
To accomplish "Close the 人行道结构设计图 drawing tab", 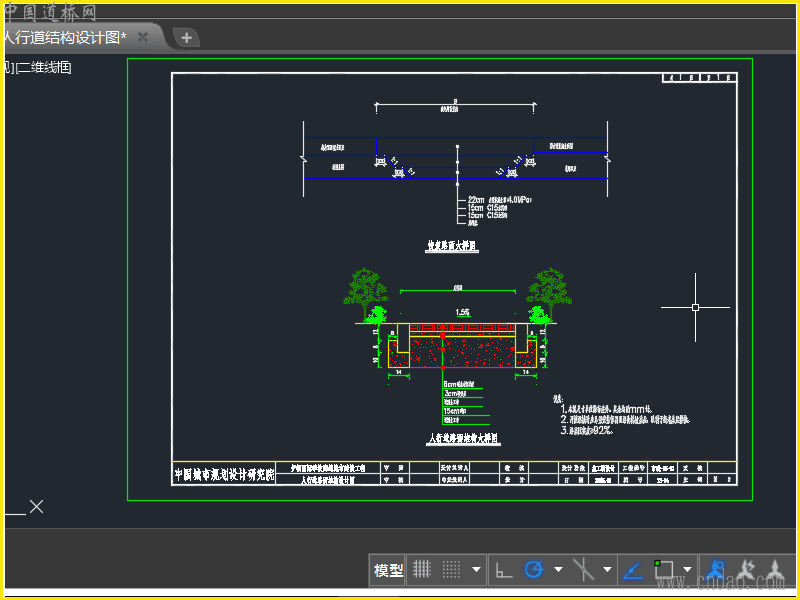I will coord(143,37).
